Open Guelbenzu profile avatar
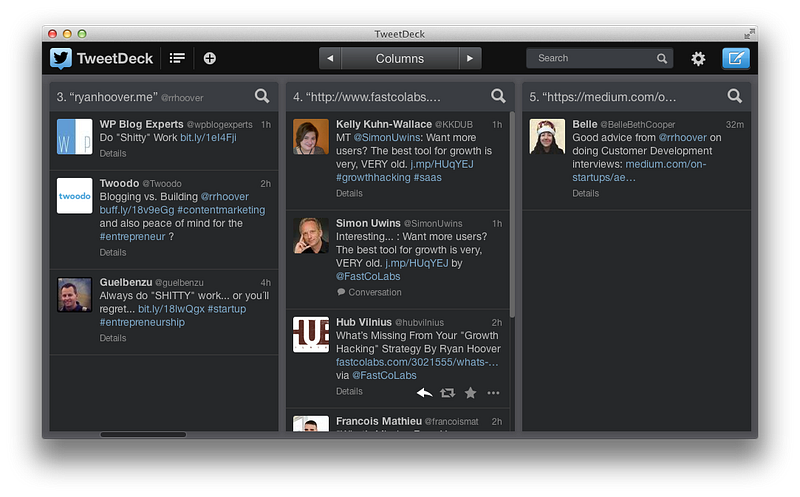The image size is (800, 497). click(x=74, y=295)
